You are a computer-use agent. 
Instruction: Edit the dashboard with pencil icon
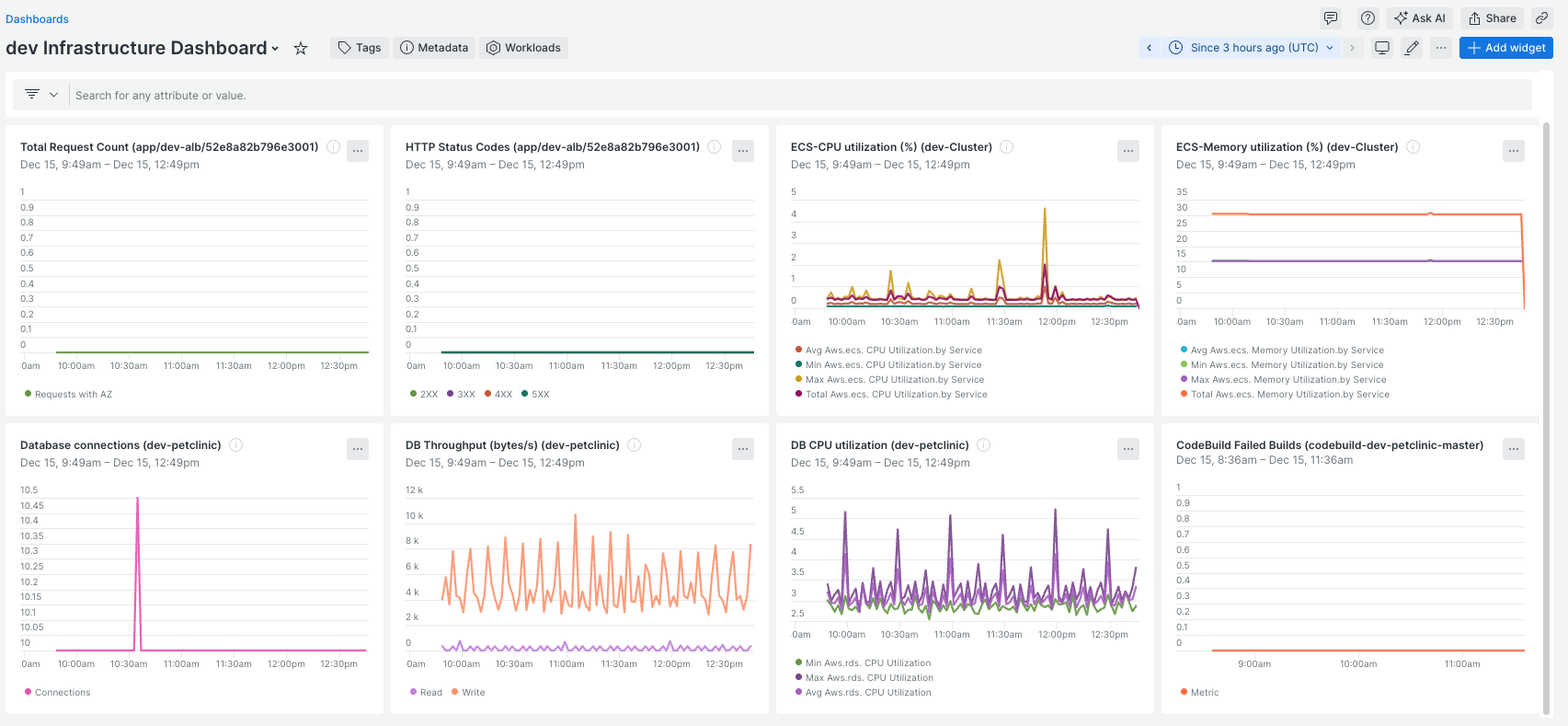click(x=1412, y=48)
